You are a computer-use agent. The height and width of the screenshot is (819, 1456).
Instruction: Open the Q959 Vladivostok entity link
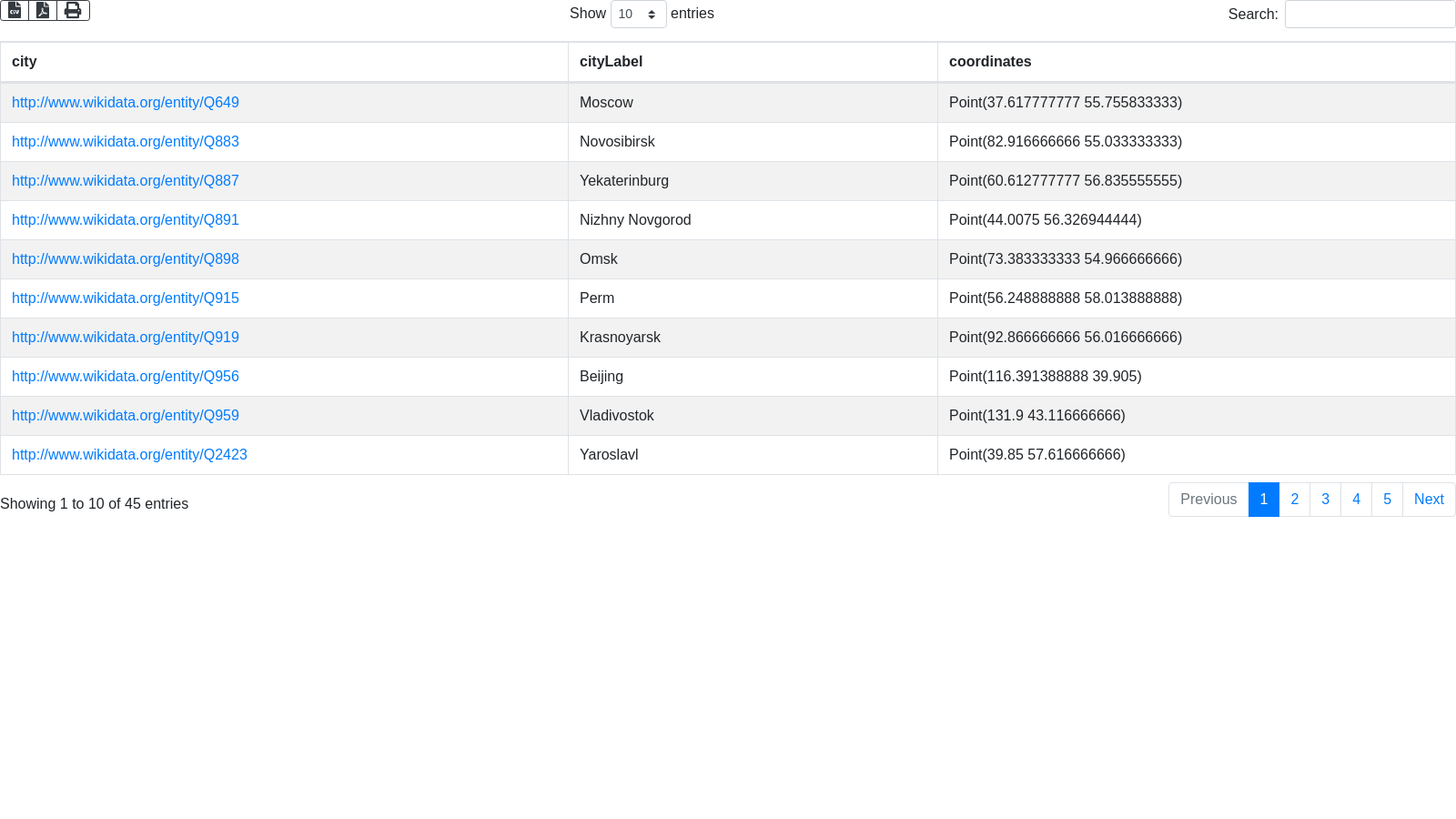click(x=126, y=416)
